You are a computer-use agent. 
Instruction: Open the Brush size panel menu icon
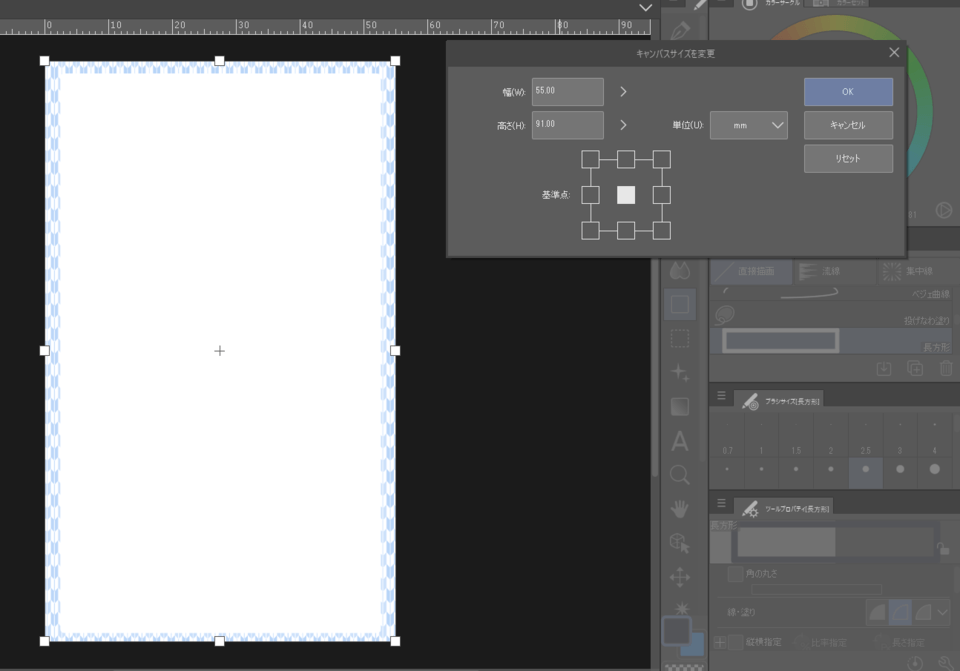tap(721, 395)
